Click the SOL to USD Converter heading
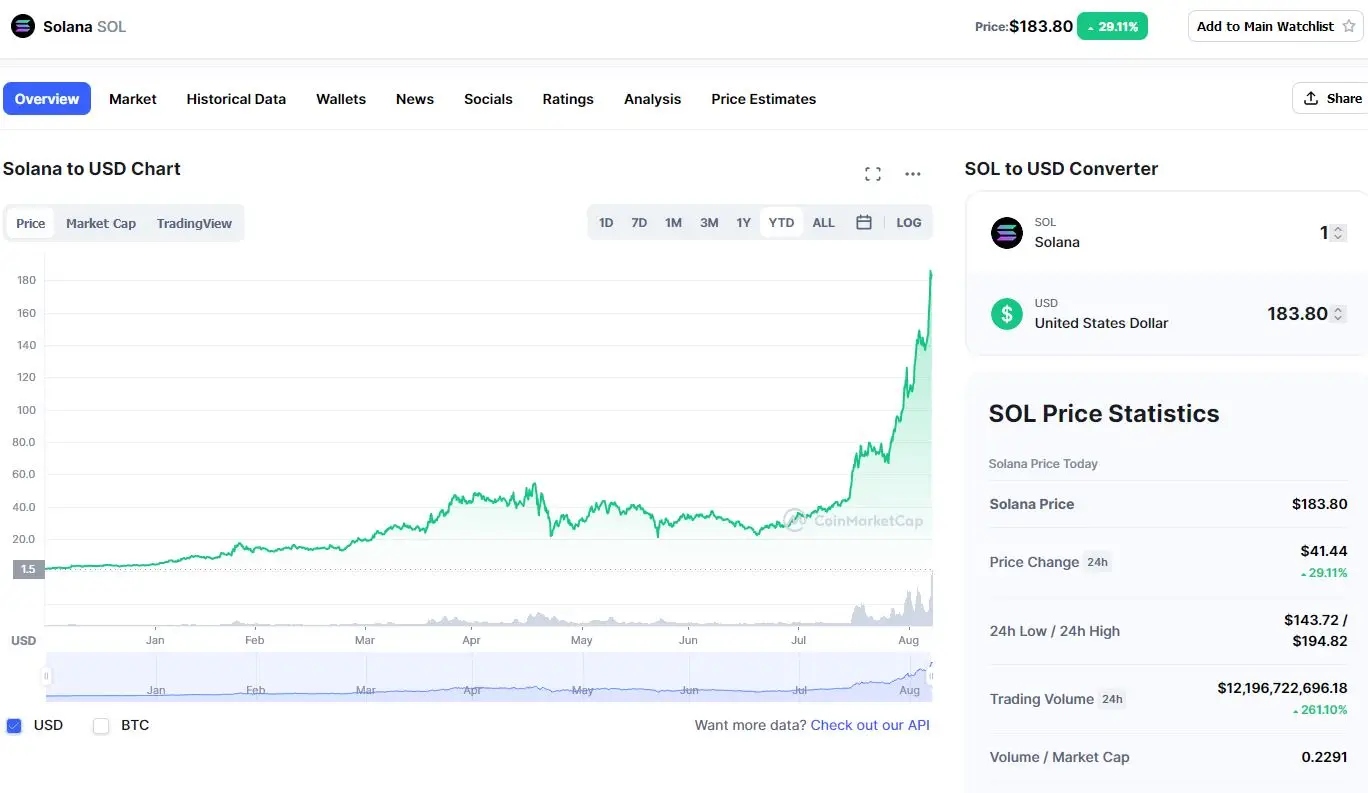This screenshot has width=1368, height=793. click(1061, 169)
